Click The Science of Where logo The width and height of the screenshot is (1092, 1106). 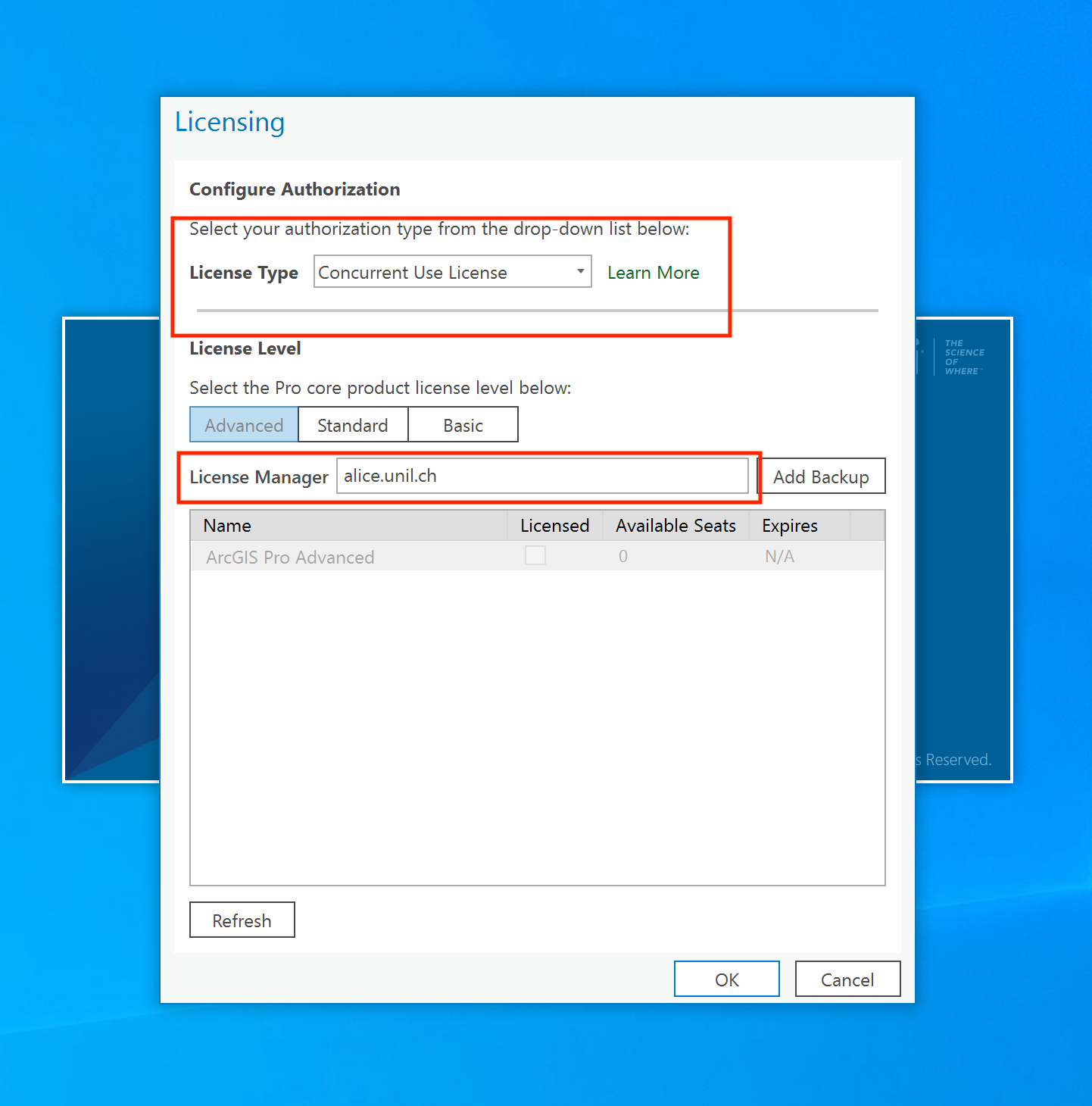pyautogui.click(x=963, y=358)
